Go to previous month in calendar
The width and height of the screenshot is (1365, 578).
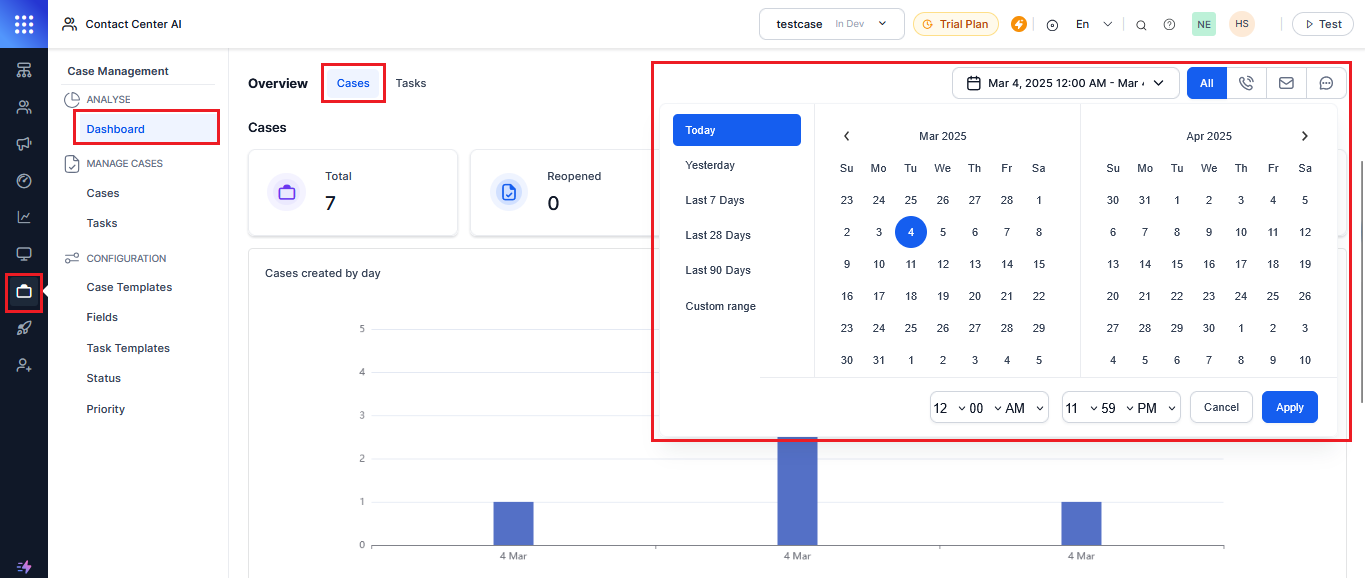(x=846, y=136)
